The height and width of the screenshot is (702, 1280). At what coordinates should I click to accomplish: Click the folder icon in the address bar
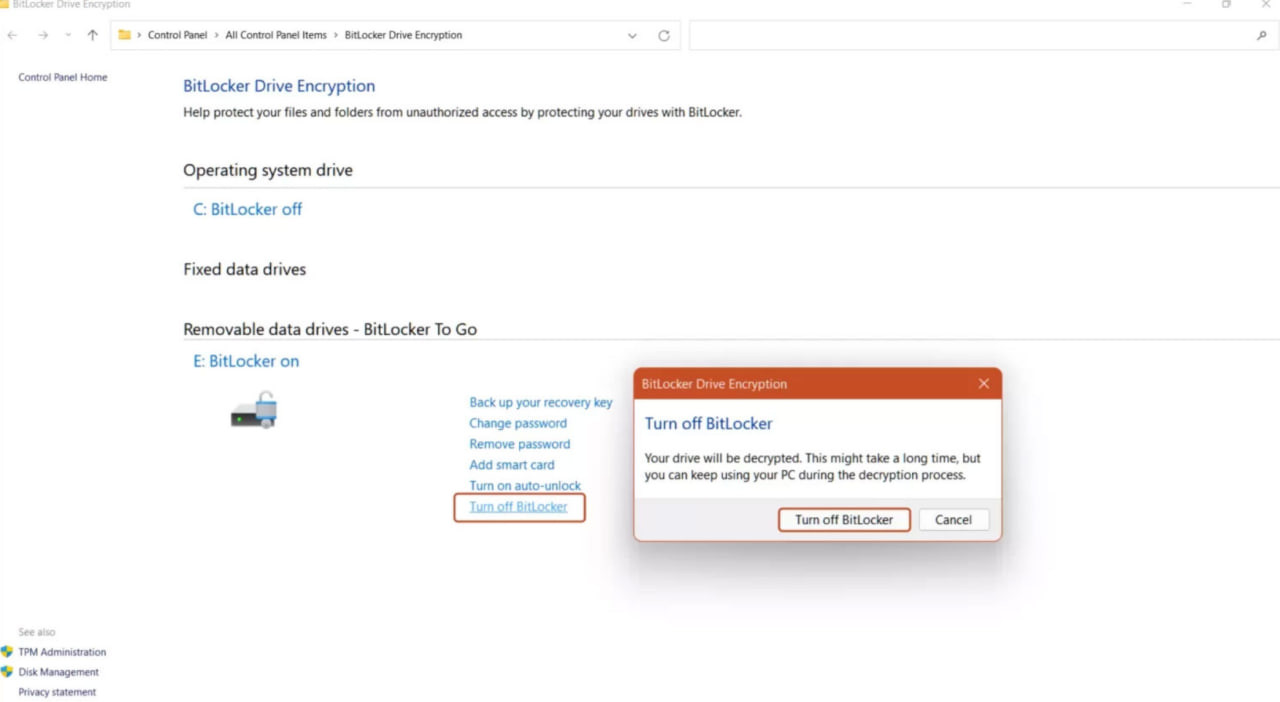click(123, 34)
